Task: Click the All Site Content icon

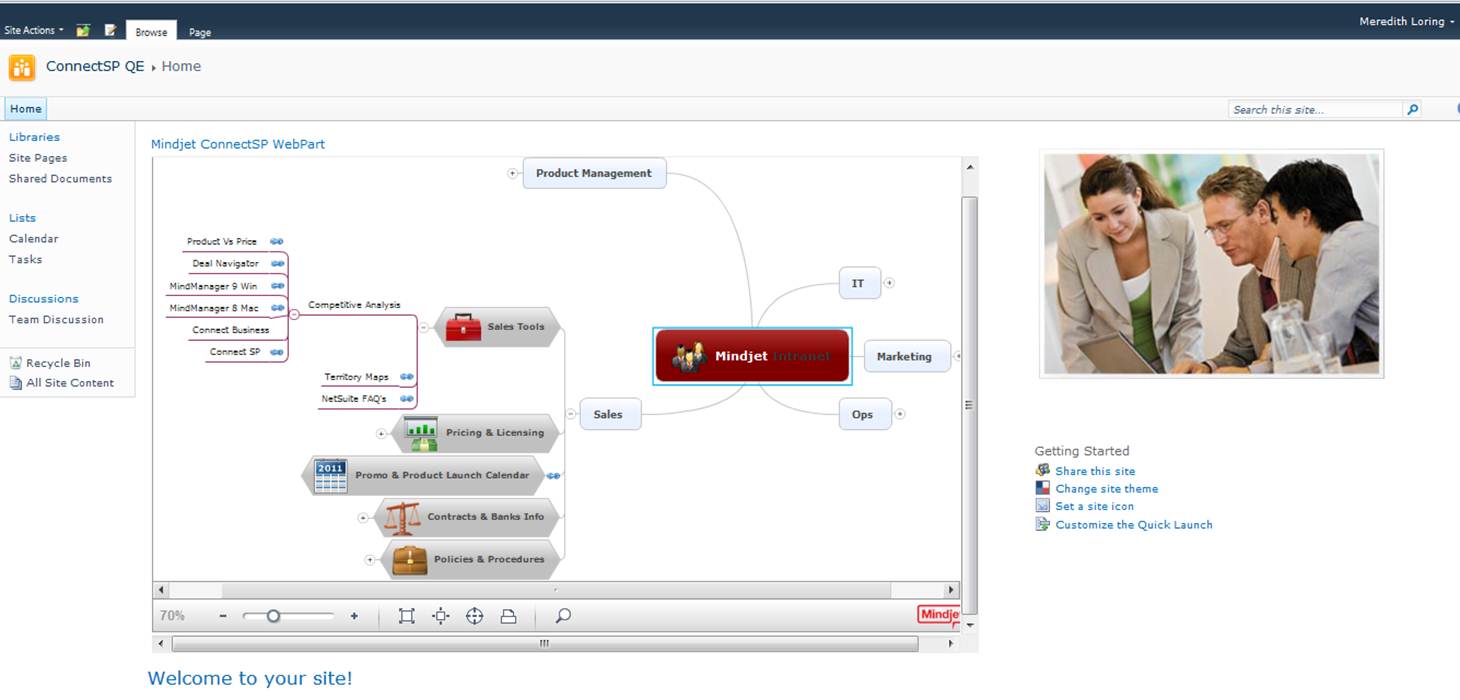Action: [x=15, y=383]
